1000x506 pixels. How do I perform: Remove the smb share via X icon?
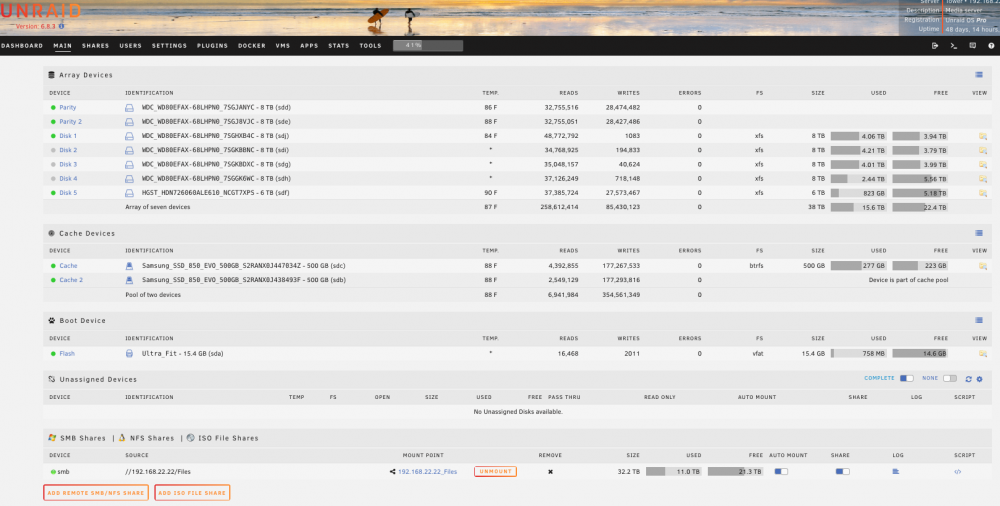tap(550, 472)
